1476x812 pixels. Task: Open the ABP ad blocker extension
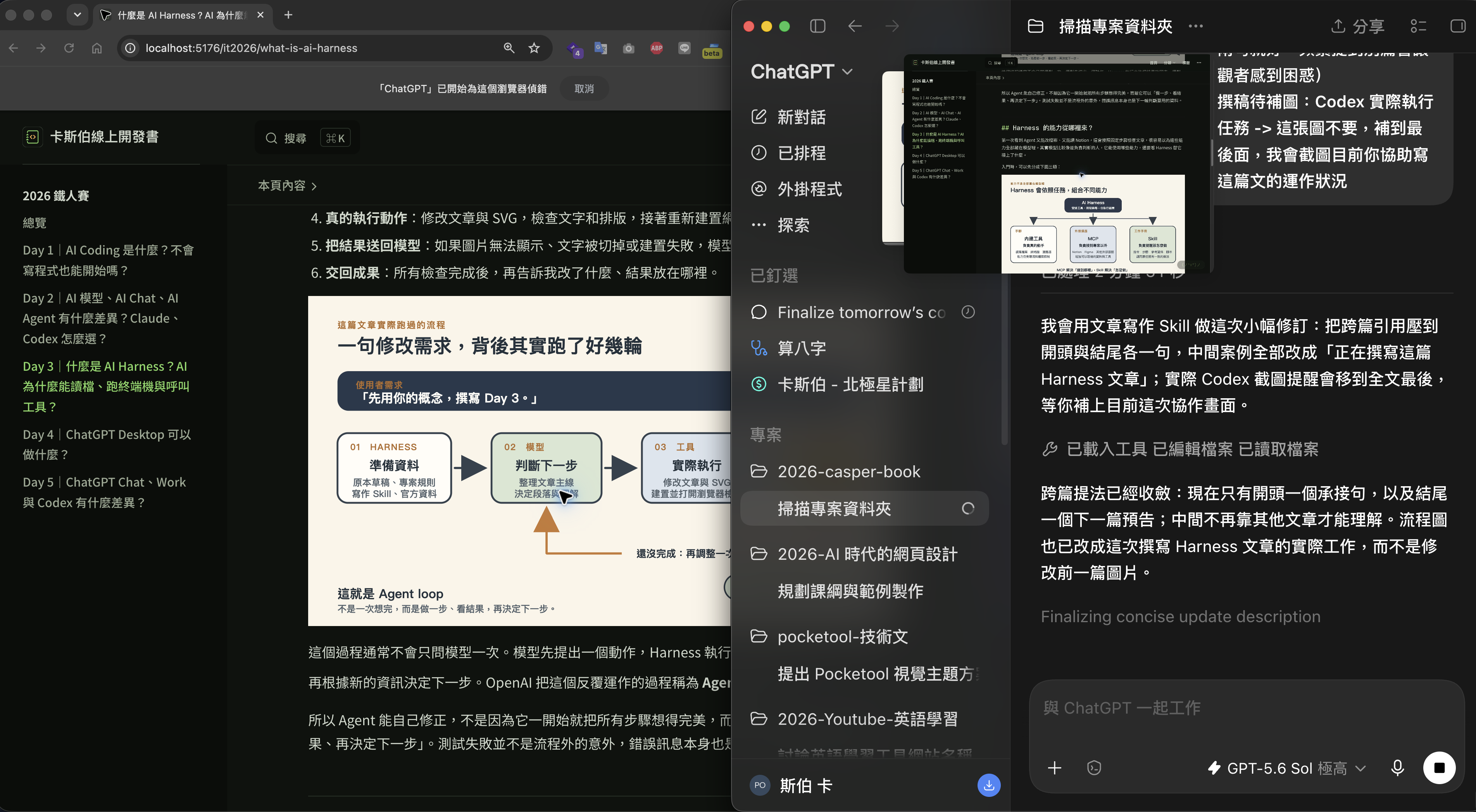click(657, 48)
